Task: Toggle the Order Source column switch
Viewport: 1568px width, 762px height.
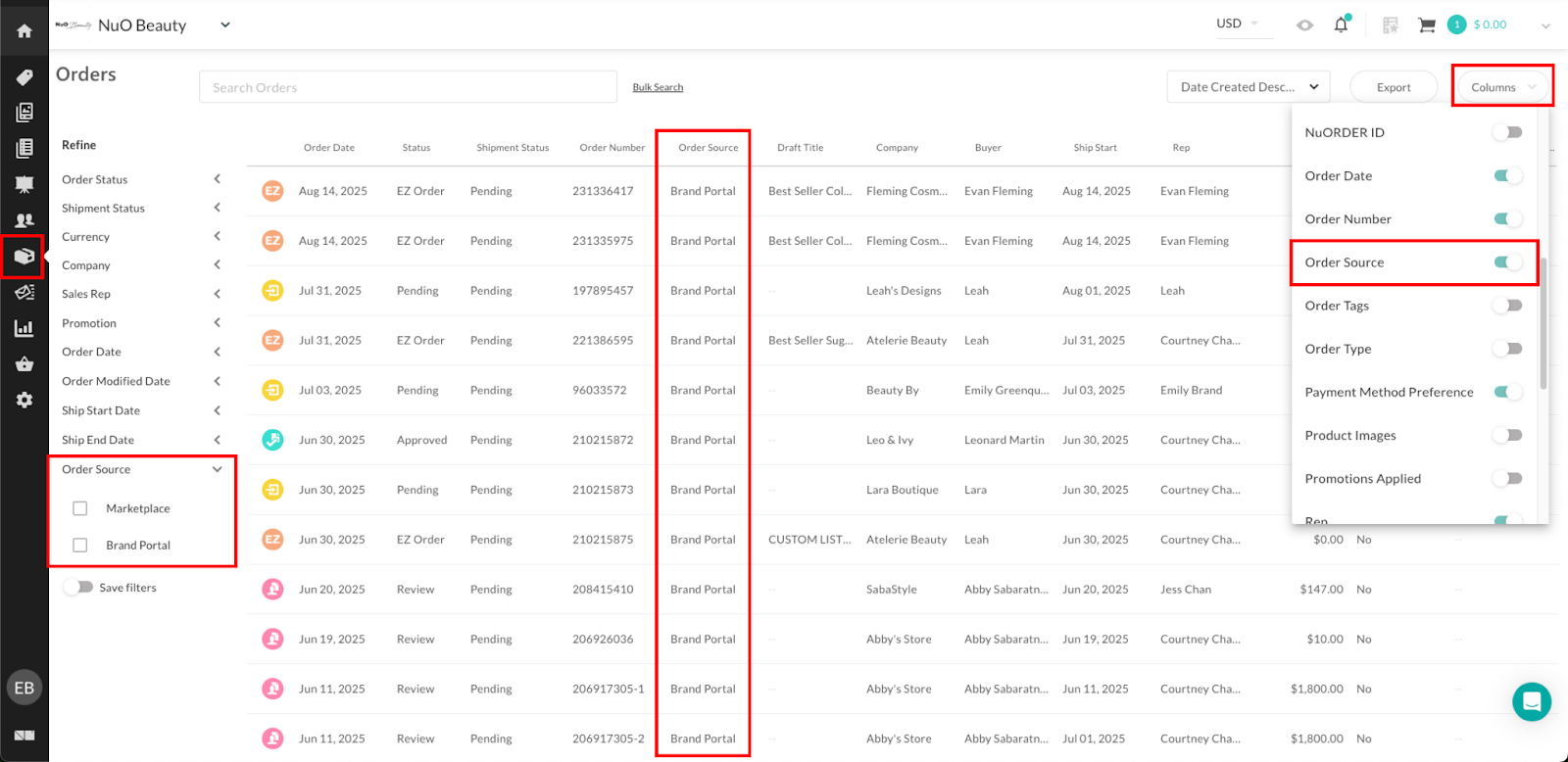Action: pos(1507,262)
